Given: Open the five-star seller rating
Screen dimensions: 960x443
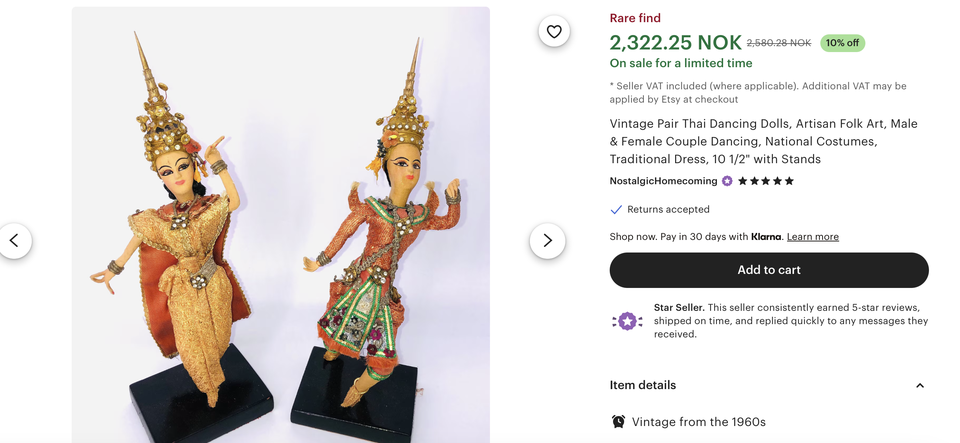Looking at the screenshot, I should pos(766,181).
